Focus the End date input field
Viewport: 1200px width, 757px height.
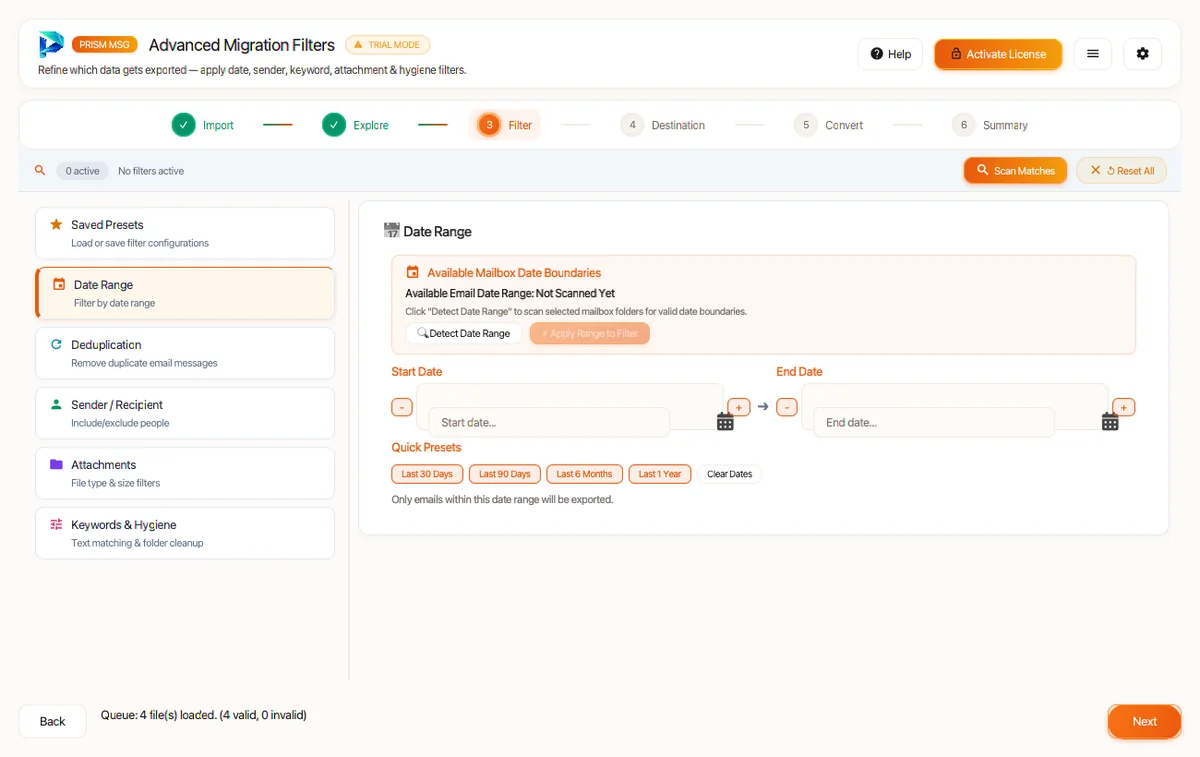[934, 422]
